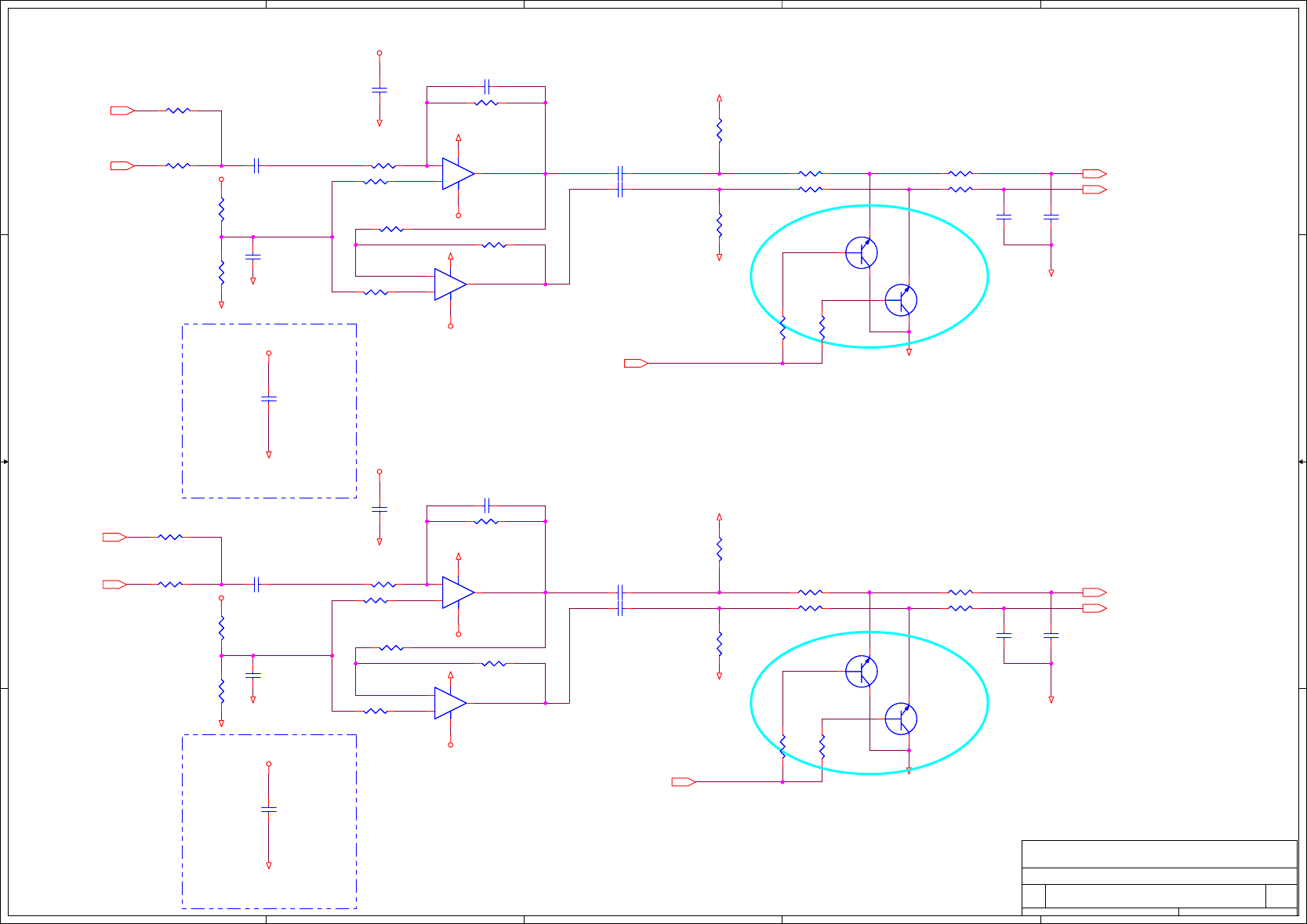Select the supply decoupling capacitor at the top of the sheet
Image resolution: width=1307 pixels, height=924 pixels.
click(x=379, y=90)
